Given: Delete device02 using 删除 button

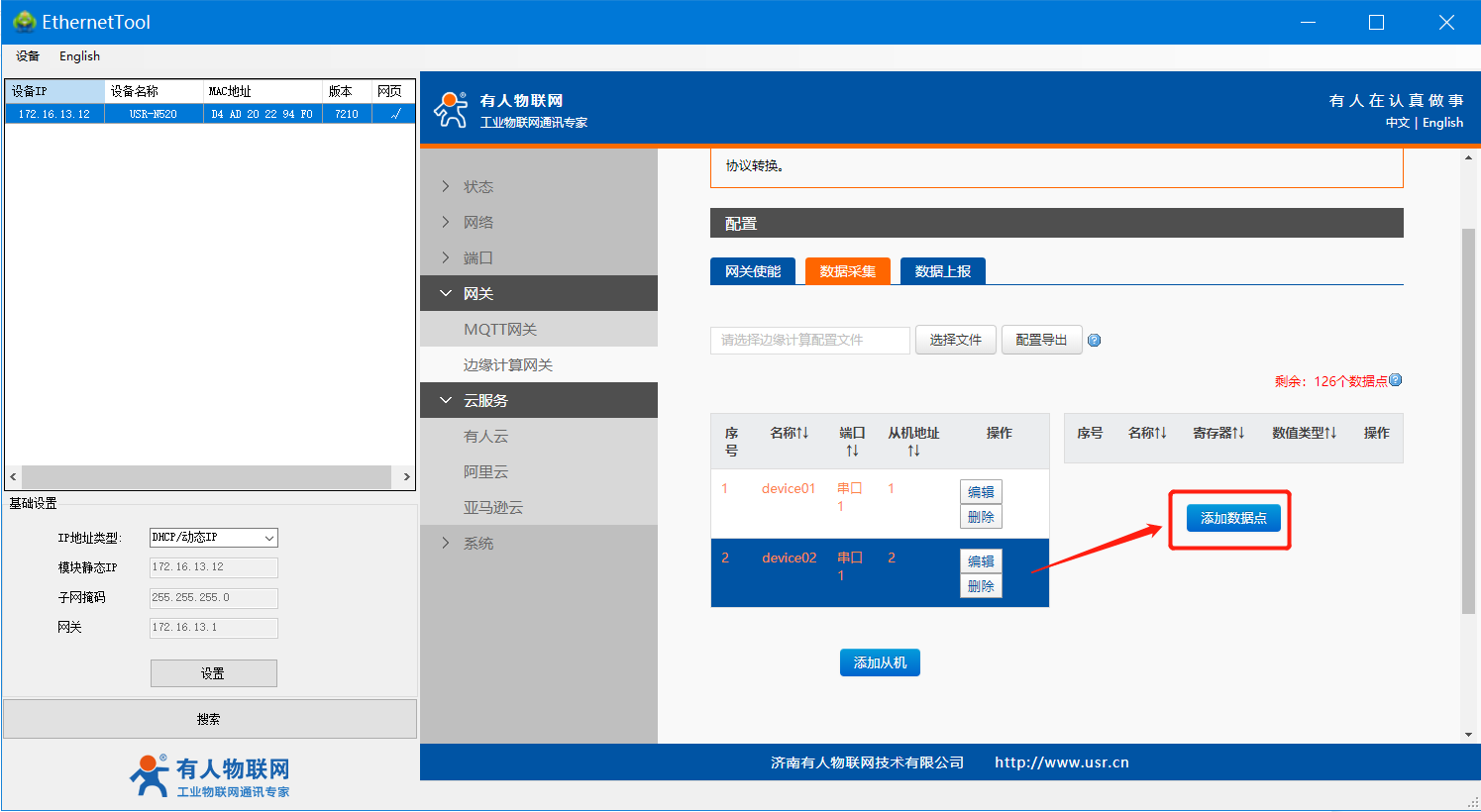Looking at the screenshot, I should point(981,586).
